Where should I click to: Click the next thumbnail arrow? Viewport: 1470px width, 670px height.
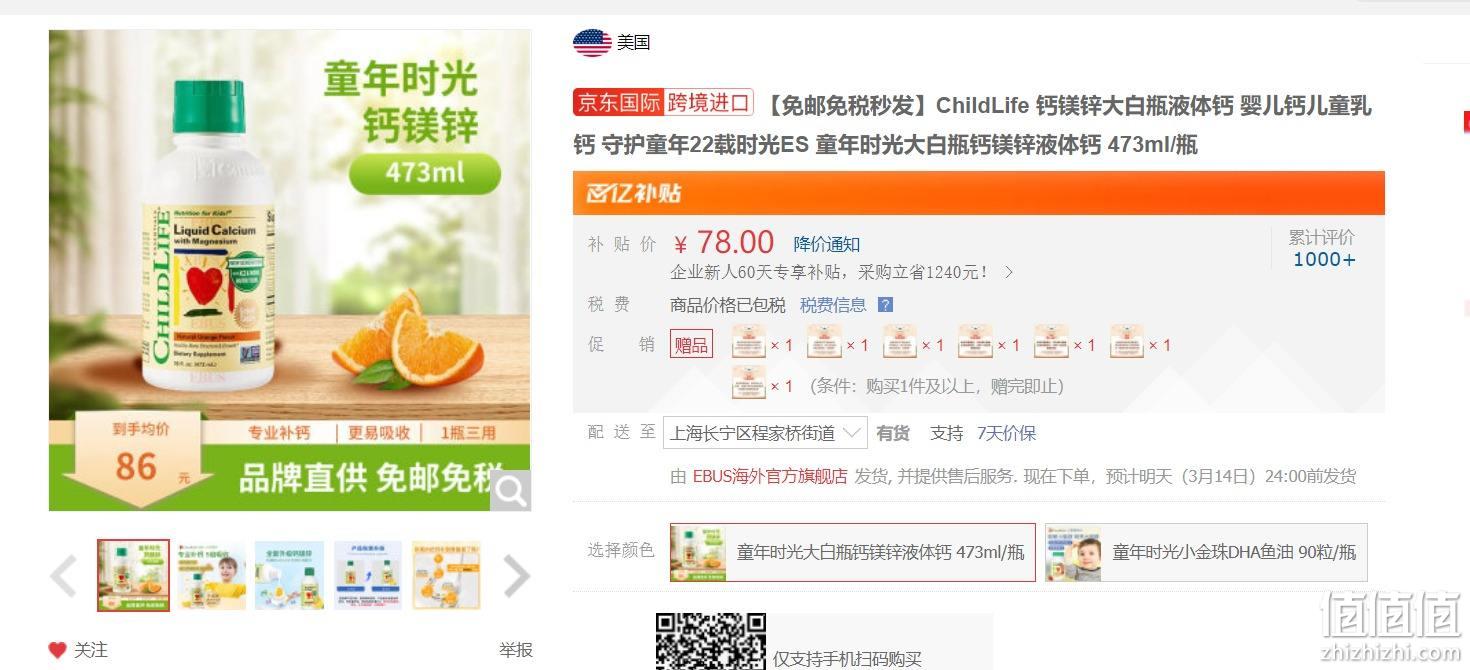[516, 576]
